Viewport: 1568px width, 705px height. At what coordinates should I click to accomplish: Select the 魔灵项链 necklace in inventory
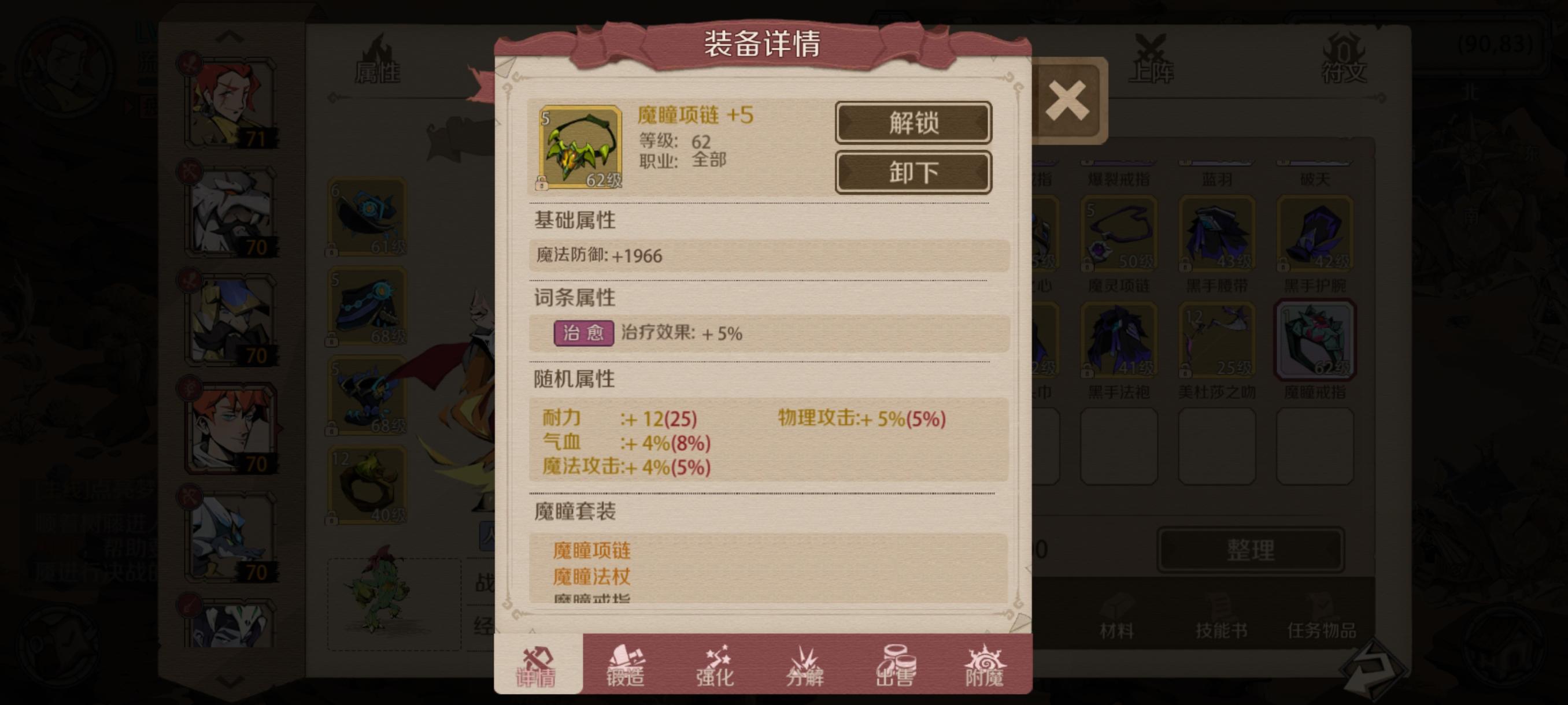point(1119,233)
